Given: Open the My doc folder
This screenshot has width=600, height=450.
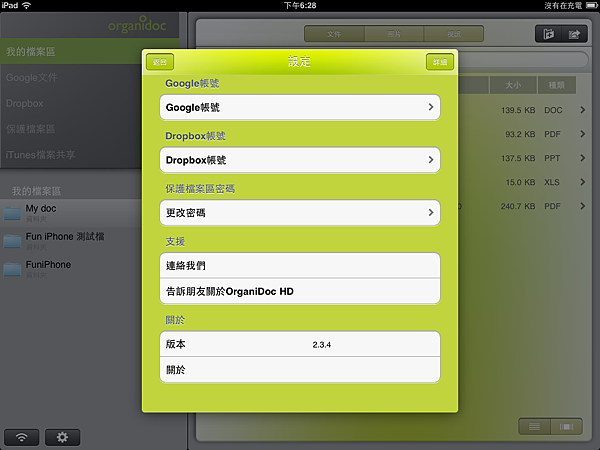Looking at the screenshot, I should pyautogui.click(x=71, y=213).
